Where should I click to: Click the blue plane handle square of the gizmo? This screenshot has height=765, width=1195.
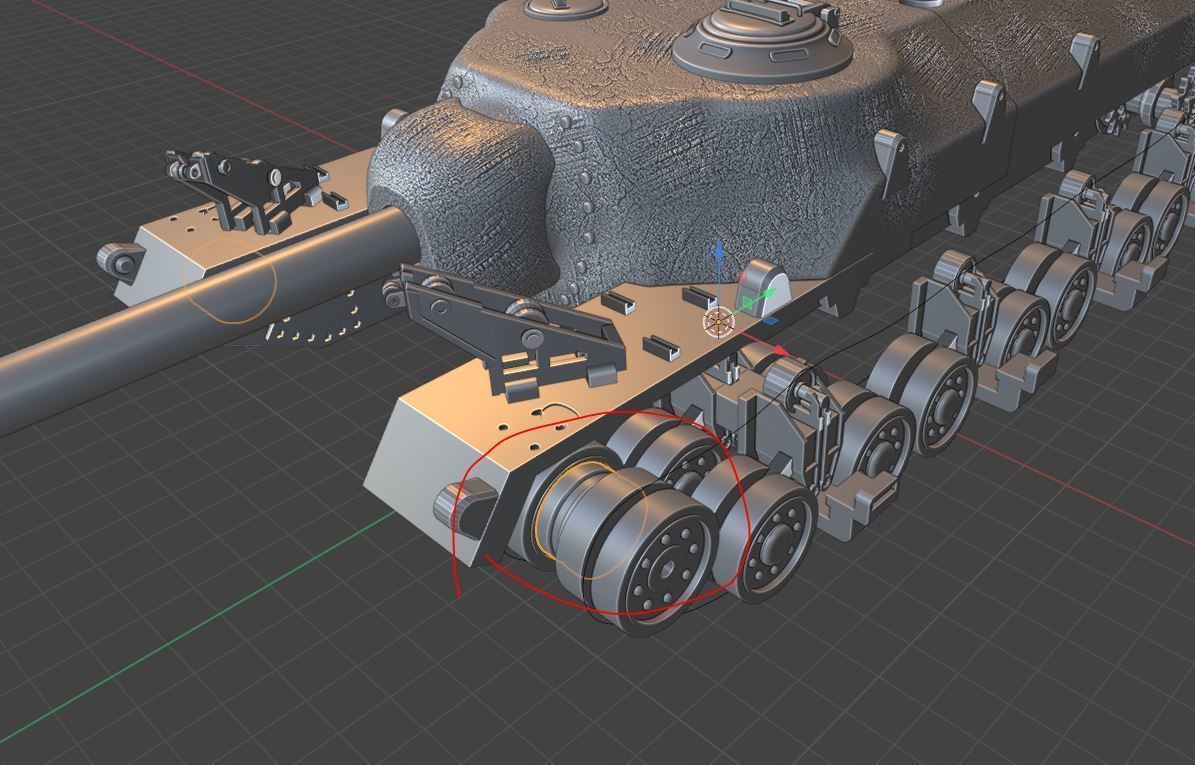(x=771, y=322)
